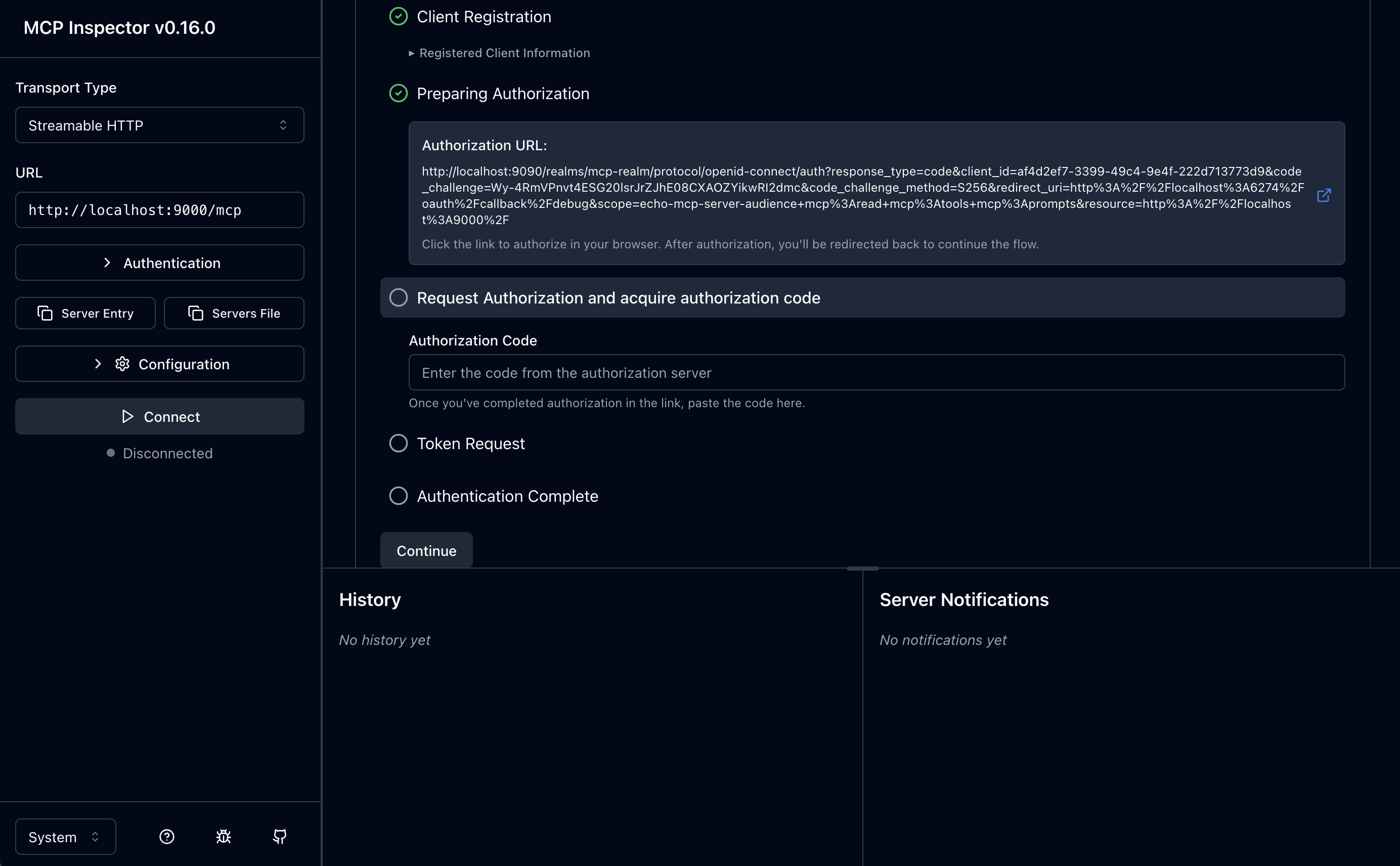This screenshot has width=1400, height=866.
Task: Select the Request Authorization step circle
Action: 399,297
